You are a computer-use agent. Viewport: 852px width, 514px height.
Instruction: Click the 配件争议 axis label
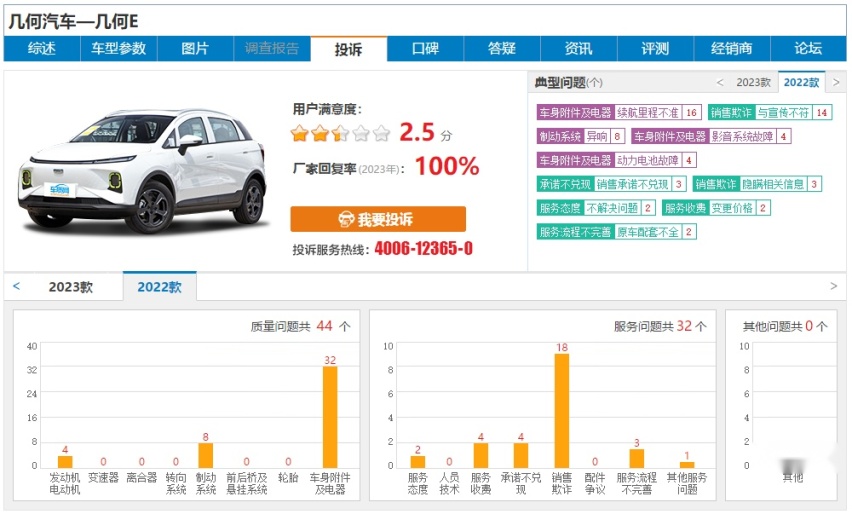[595, 483]
